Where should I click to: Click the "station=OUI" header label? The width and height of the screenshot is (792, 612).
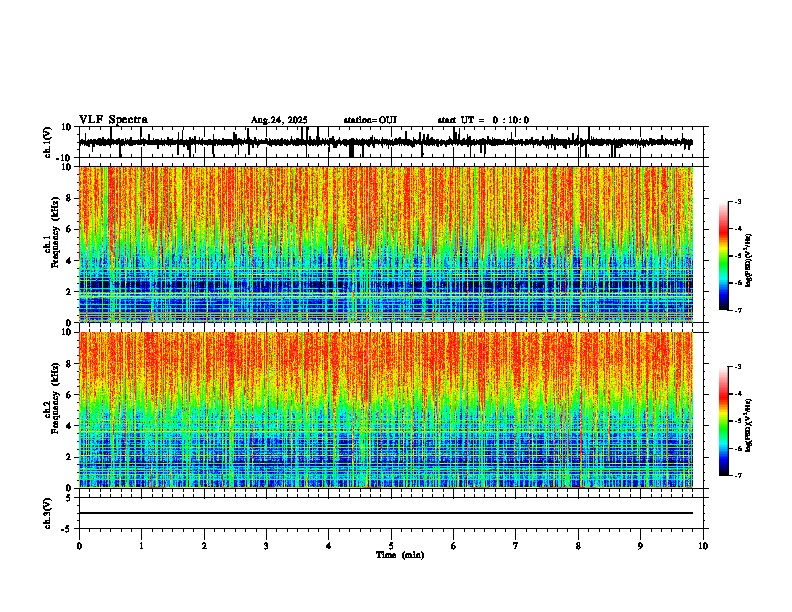coord(370,120)
